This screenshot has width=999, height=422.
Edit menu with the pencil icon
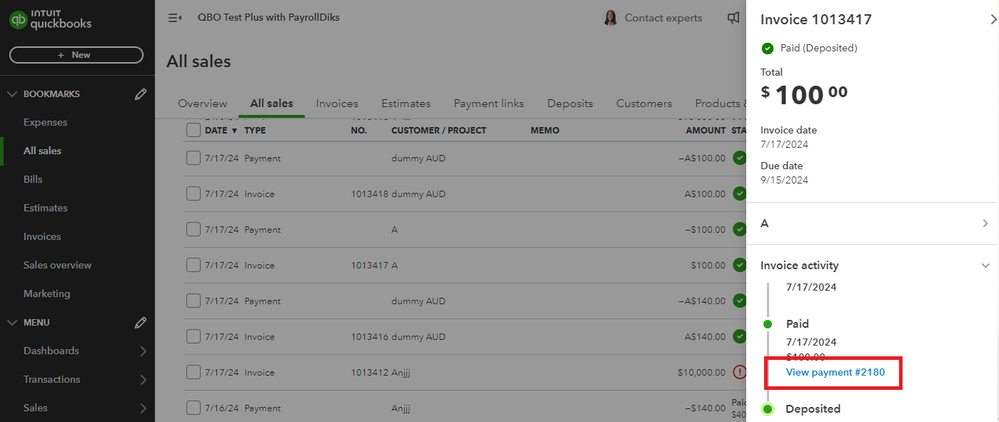pyautogui.click(x=141, y=323)
